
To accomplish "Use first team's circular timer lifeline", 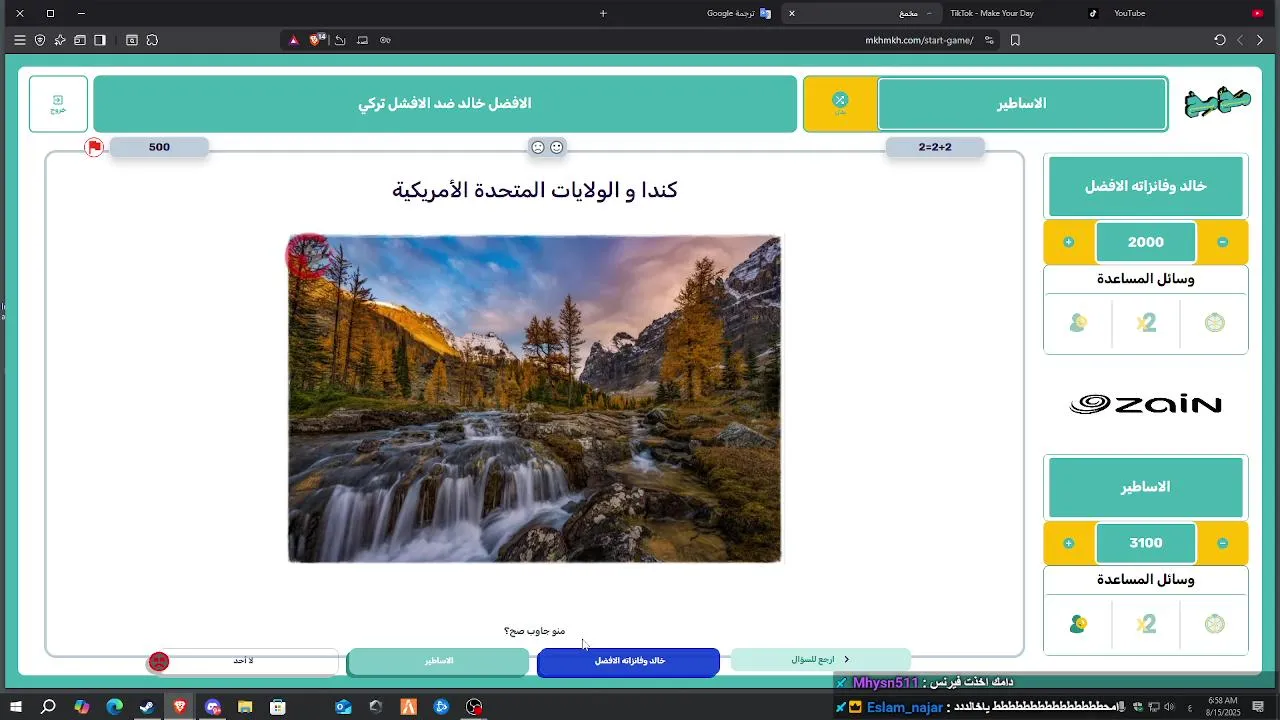I will [x=1214, y=323].
